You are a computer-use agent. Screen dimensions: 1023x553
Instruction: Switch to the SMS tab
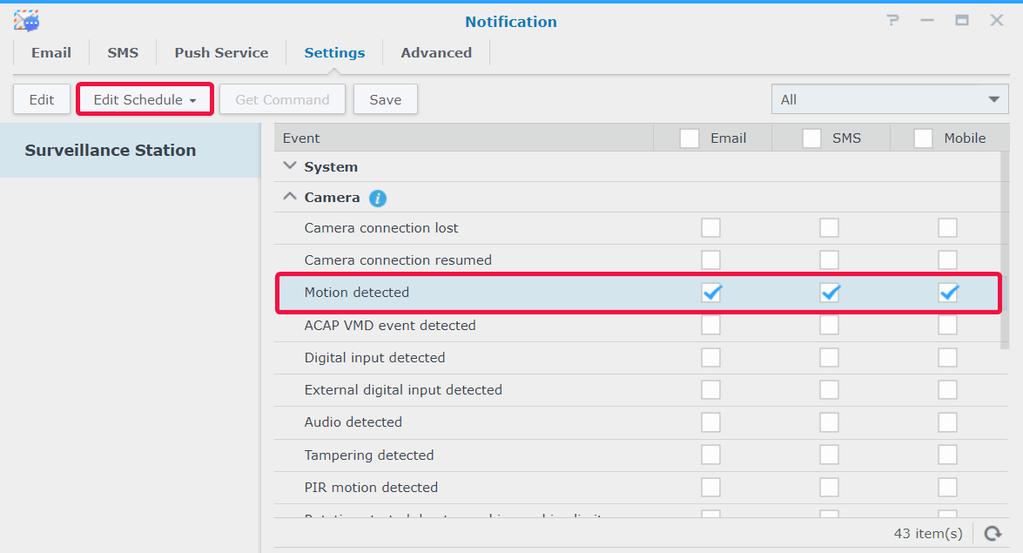point(123,53)
